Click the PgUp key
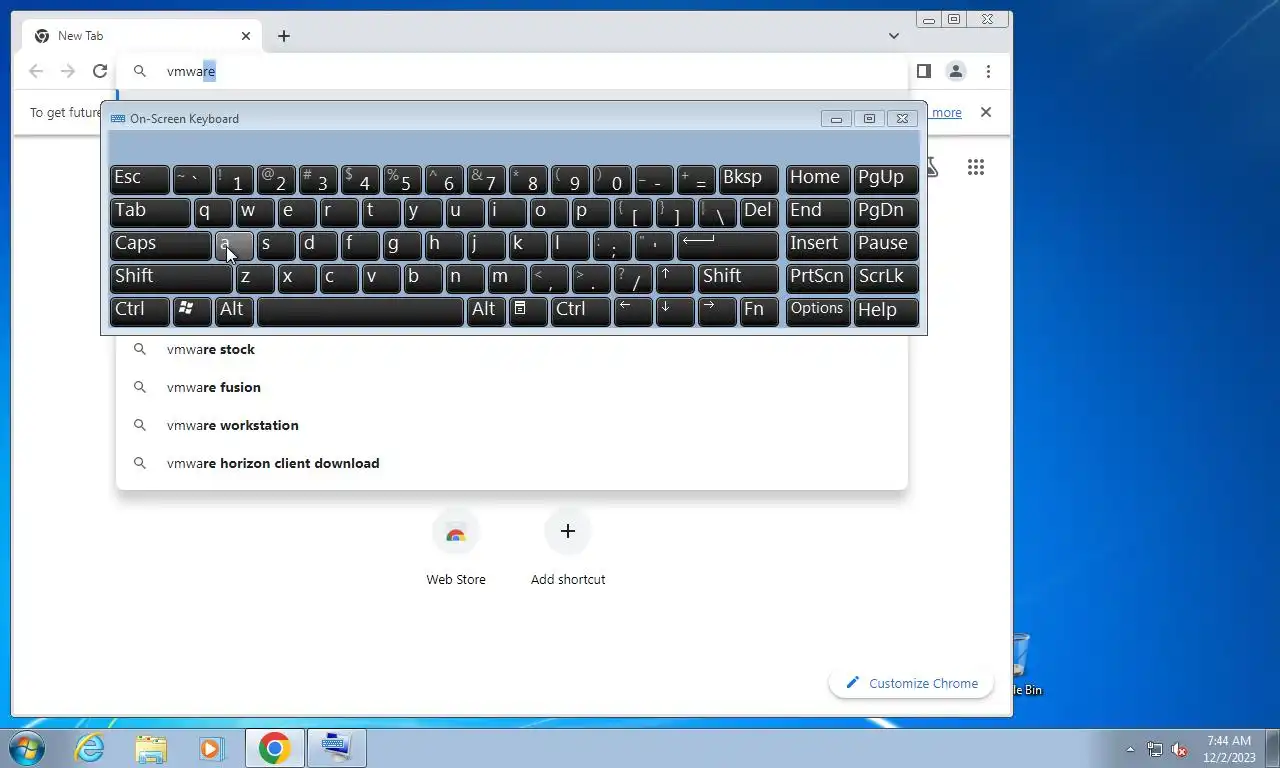Viewport: 1280px width, 768px height. (886, 179)
